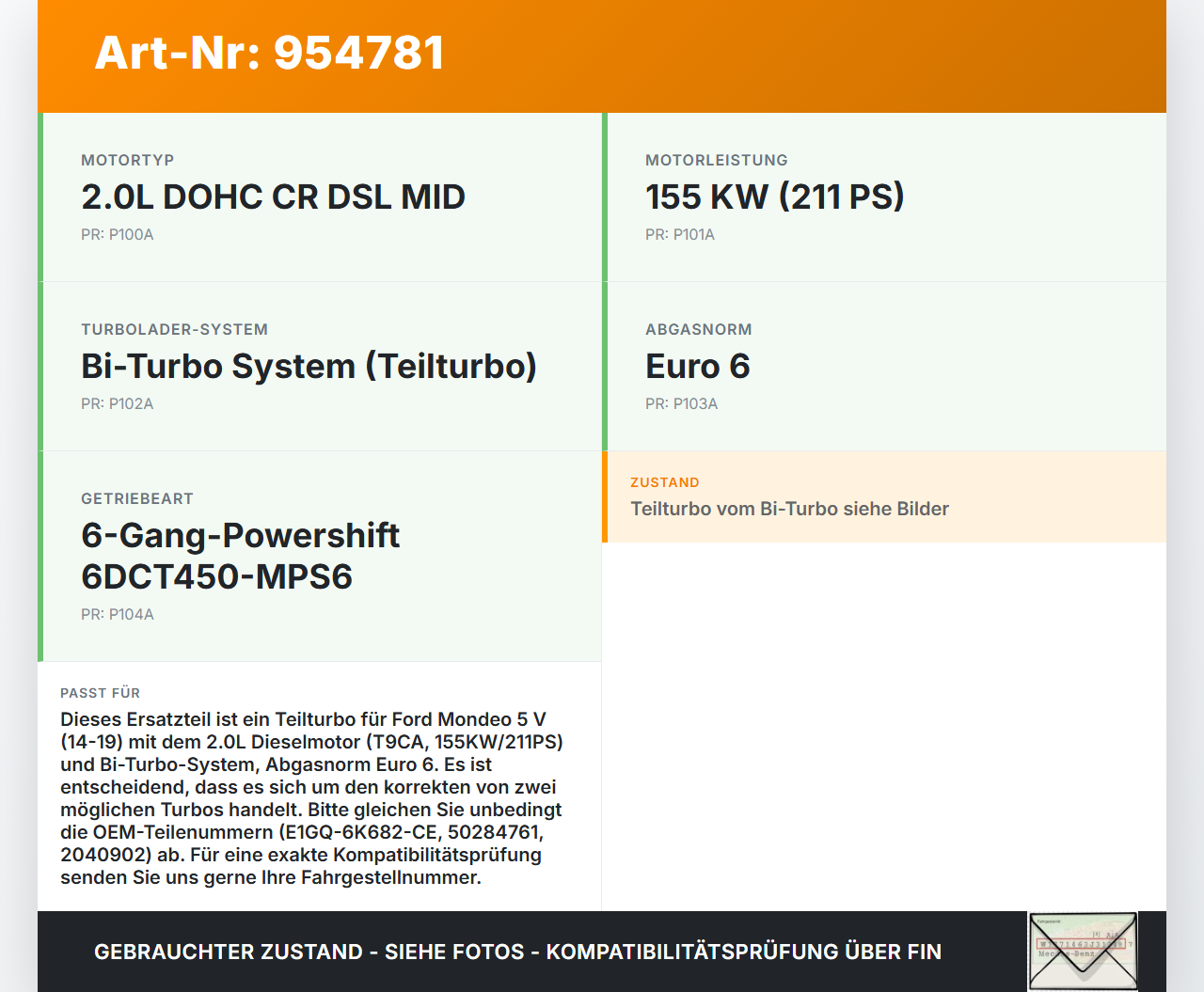The height and width of the screenshot is (992, 1204).
Task: Click the footer banner text about Gebrauchter Zustand
Action: 517,952
